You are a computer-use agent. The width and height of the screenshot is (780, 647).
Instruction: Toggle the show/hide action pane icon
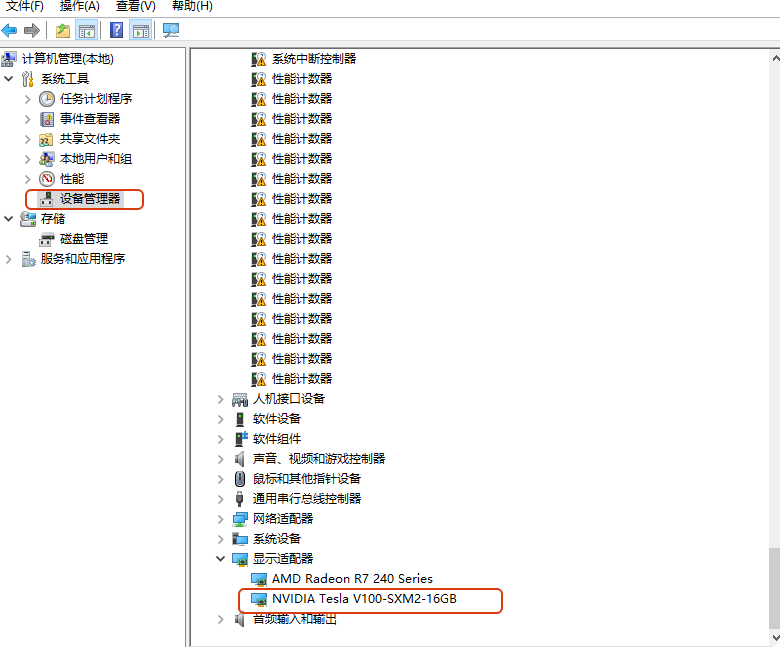(x=141, y=30)
